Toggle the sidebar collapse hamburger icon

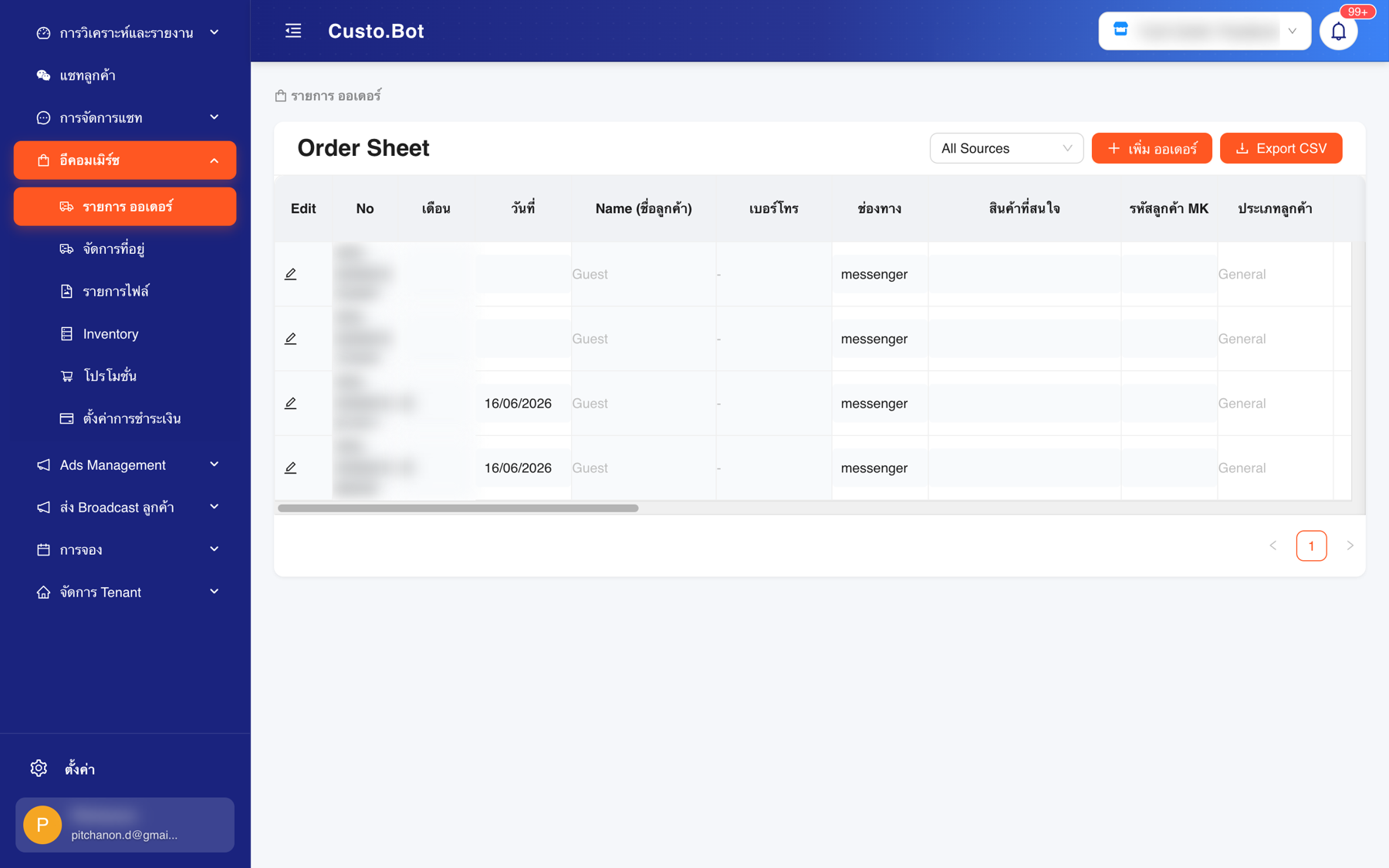tap(293, 31)
